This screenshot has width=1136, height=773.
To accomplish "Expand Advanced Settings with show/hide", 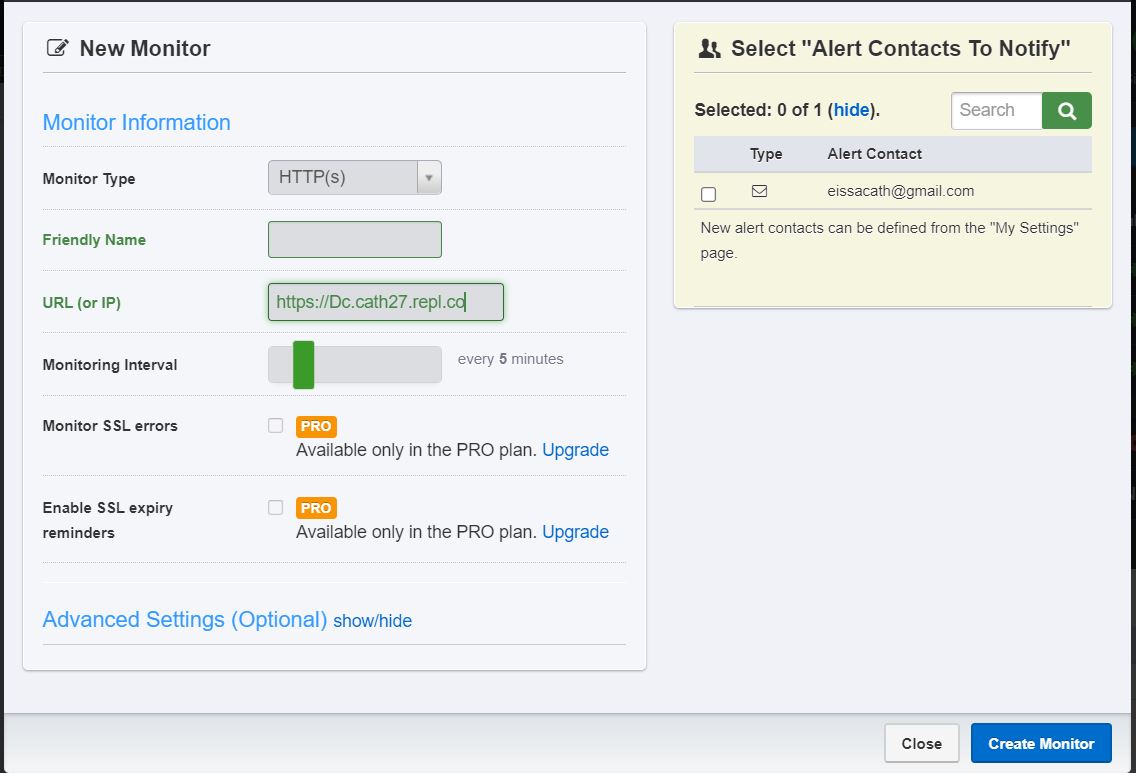I will coord(372,621).
